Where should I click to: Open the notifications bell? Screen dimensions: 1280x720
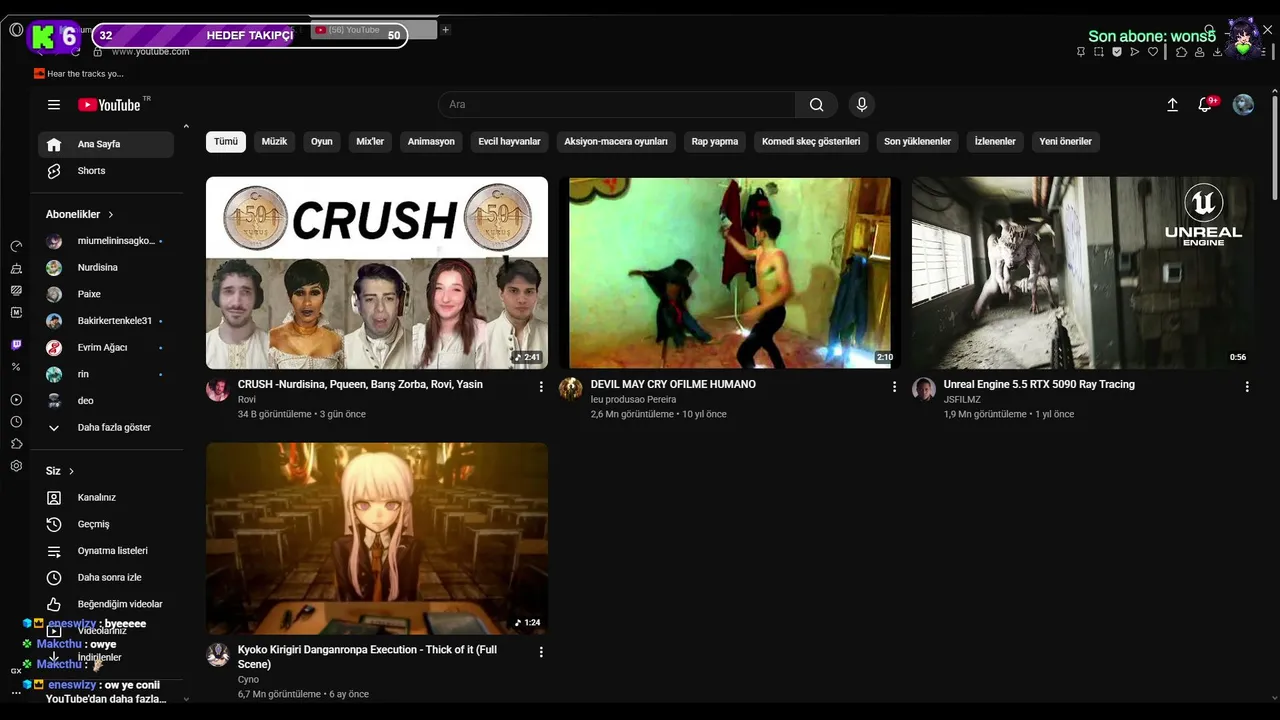point(1205,105)
